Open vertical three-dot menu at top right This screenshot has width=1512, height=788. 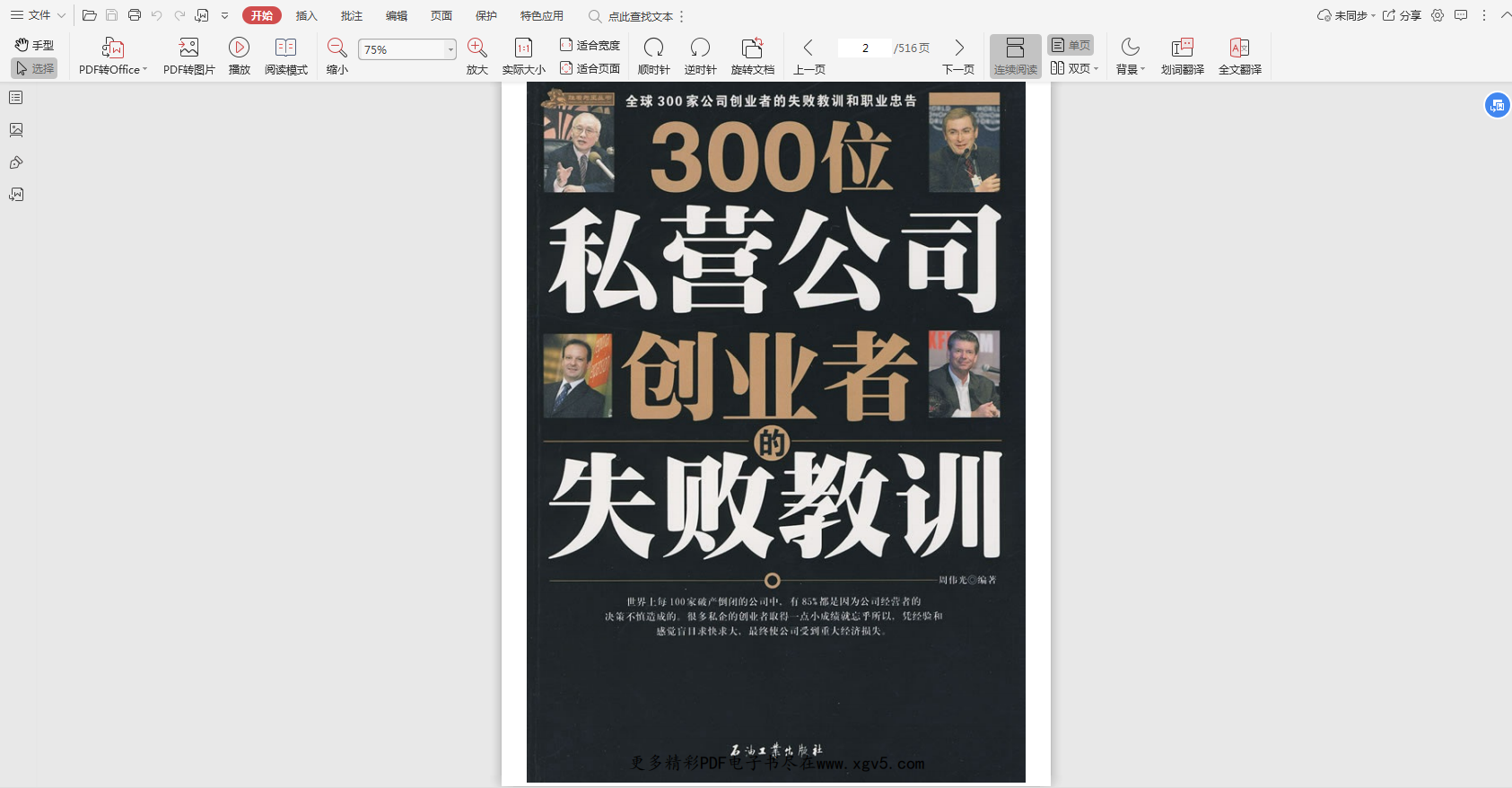(x=1484, y=15)
